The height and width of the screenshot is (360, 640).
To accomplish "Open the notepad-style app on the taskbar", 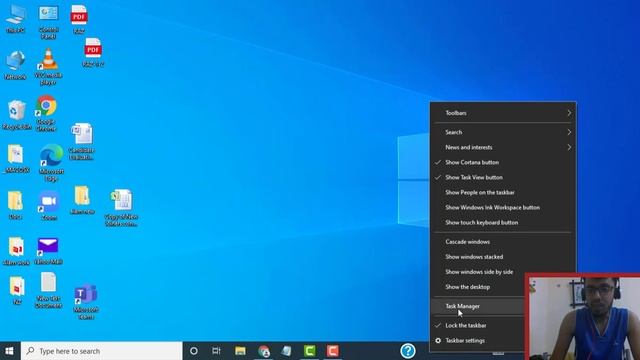I will (x=287, y=351).
